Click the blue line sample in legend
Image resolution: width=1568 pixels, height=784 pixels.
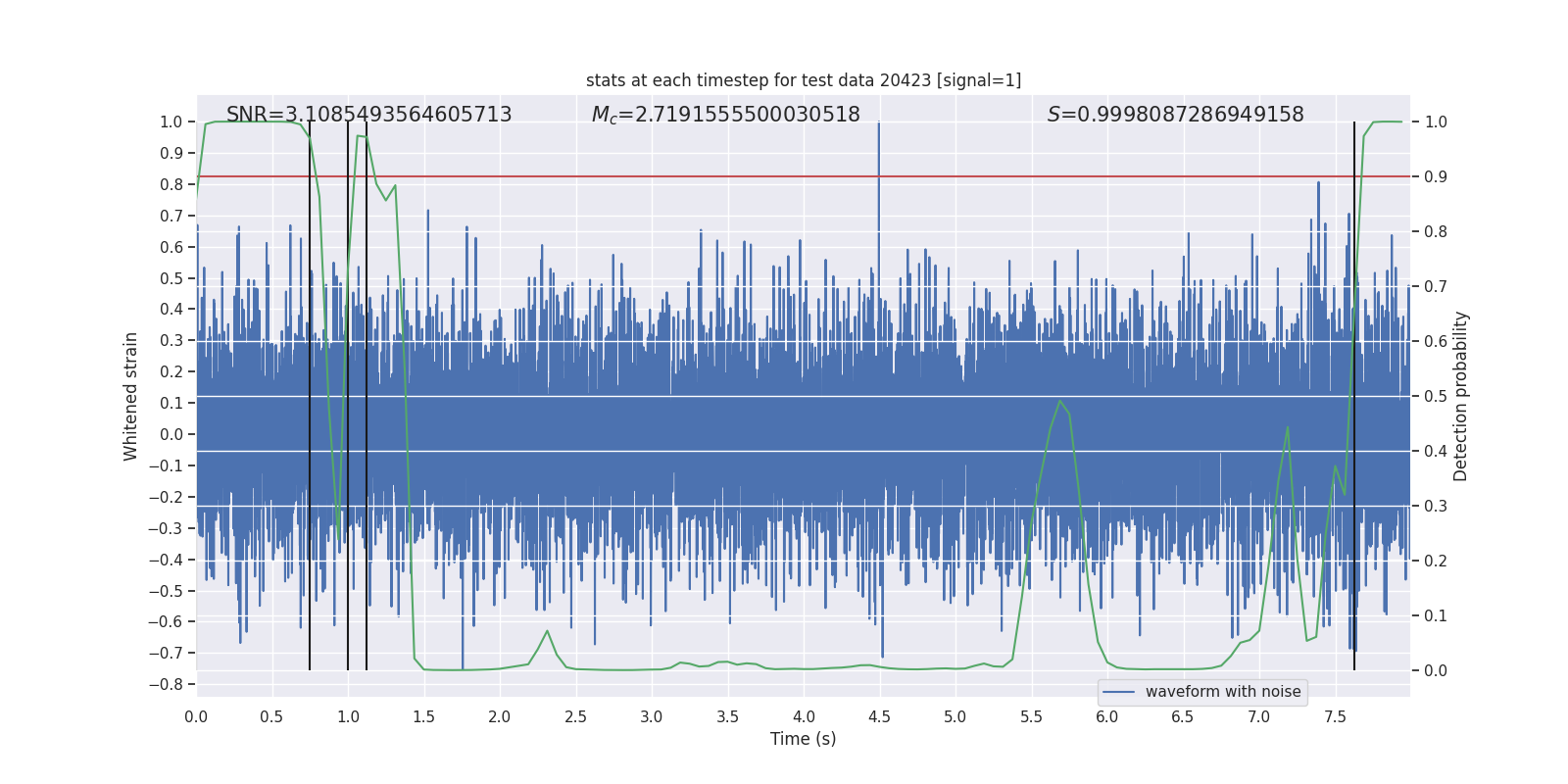click(x=1119, y=692)
